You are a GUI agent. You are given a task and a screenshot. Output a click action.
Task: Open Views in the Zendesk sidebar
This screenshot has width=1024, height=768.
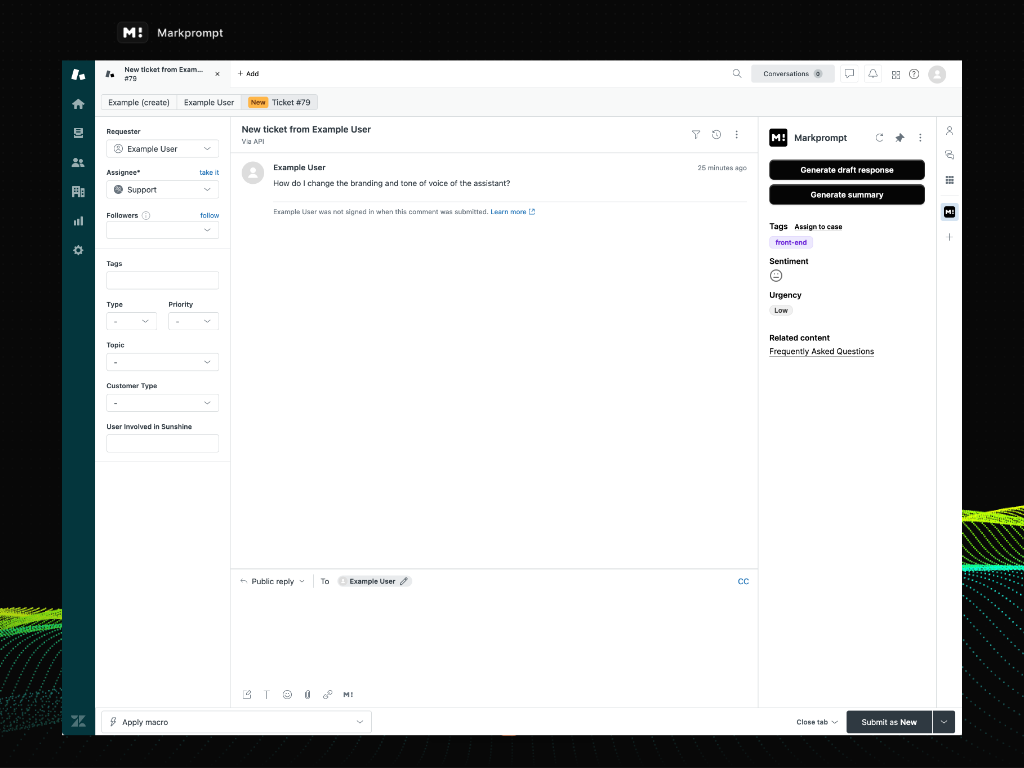click(x=78, y=133)
